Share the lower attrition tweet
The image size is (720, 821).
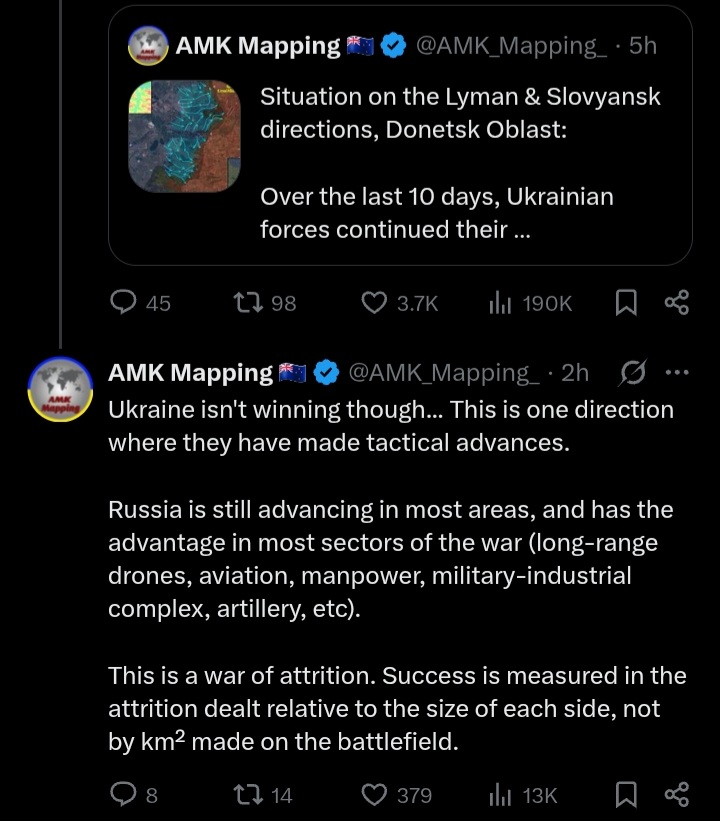[x=677, y=794]
